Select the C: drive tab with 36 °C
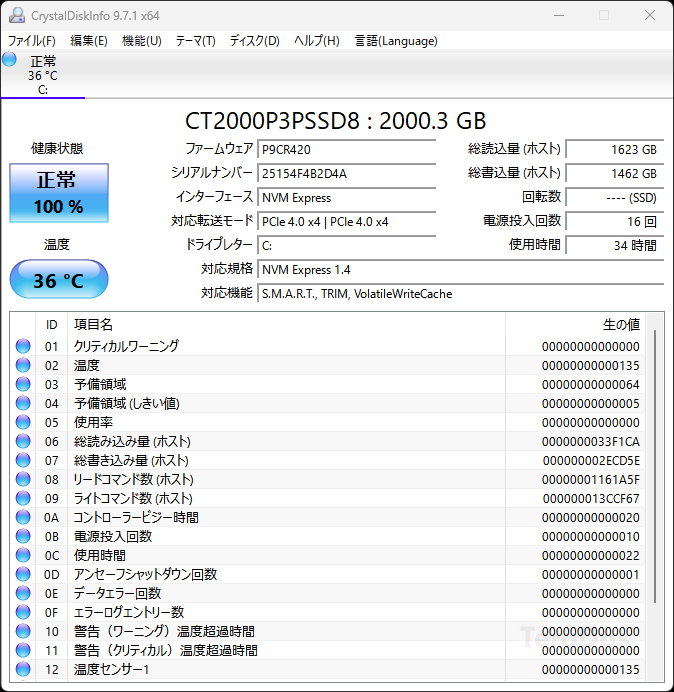The width and height of the screenshot is (674, 692). click(x=43, y=75)
